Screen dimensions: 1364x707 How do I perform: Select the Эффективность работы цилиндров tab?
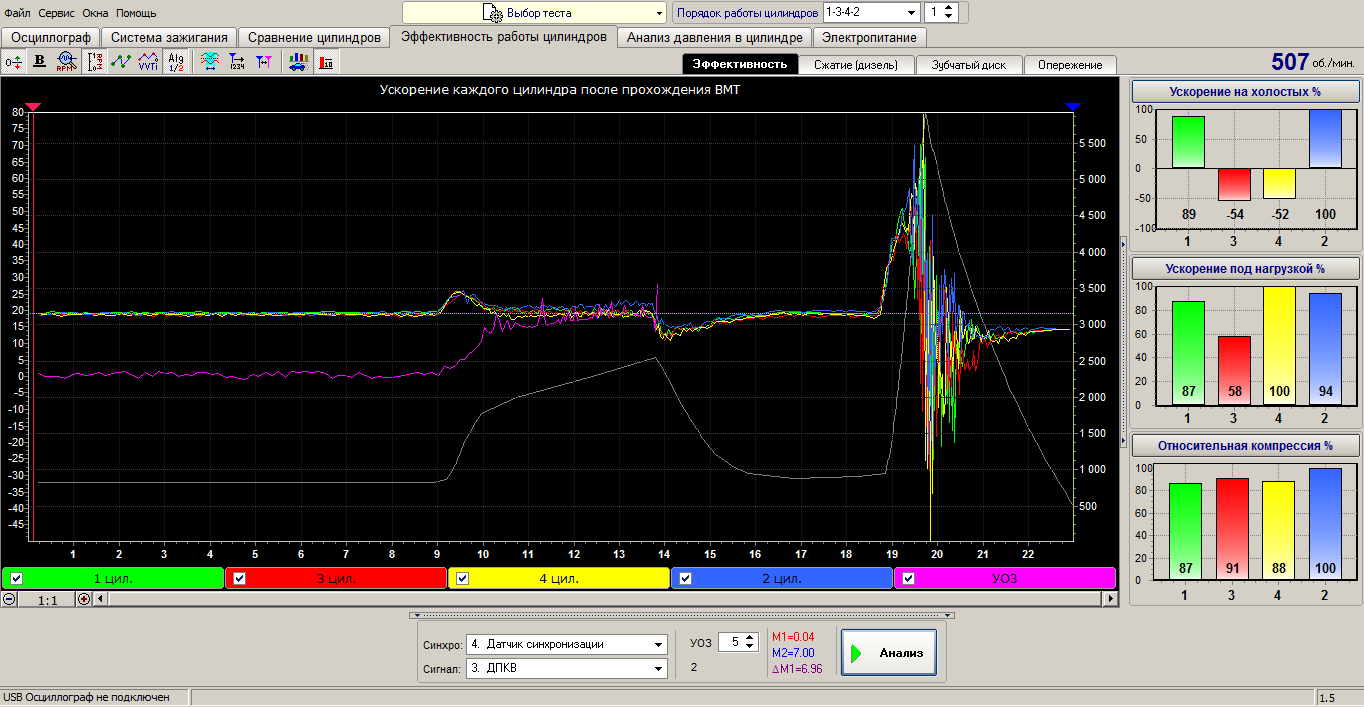click(x=503, y=37)
